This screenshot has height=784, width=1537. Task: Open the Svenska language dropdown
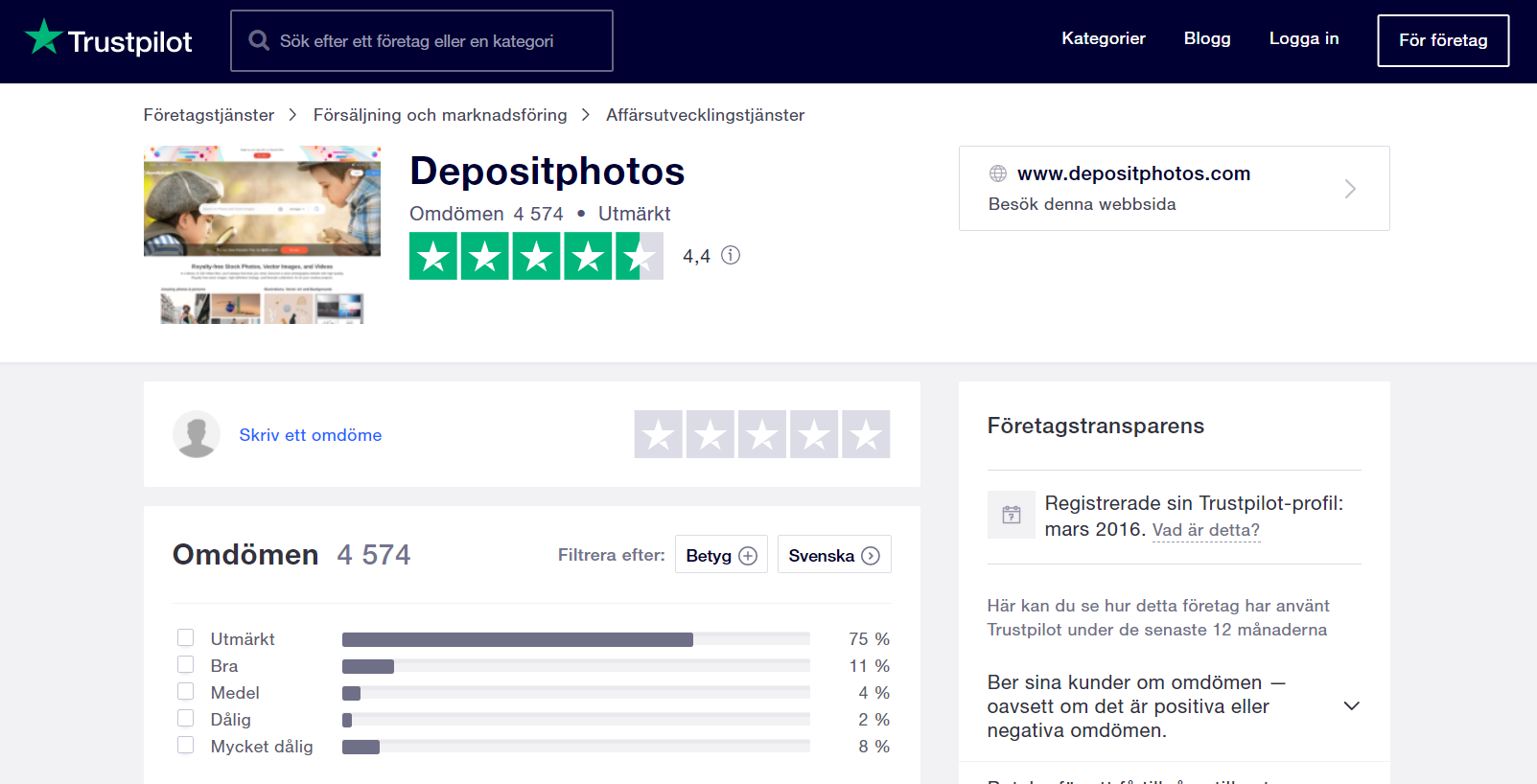(x=834, y=554)
